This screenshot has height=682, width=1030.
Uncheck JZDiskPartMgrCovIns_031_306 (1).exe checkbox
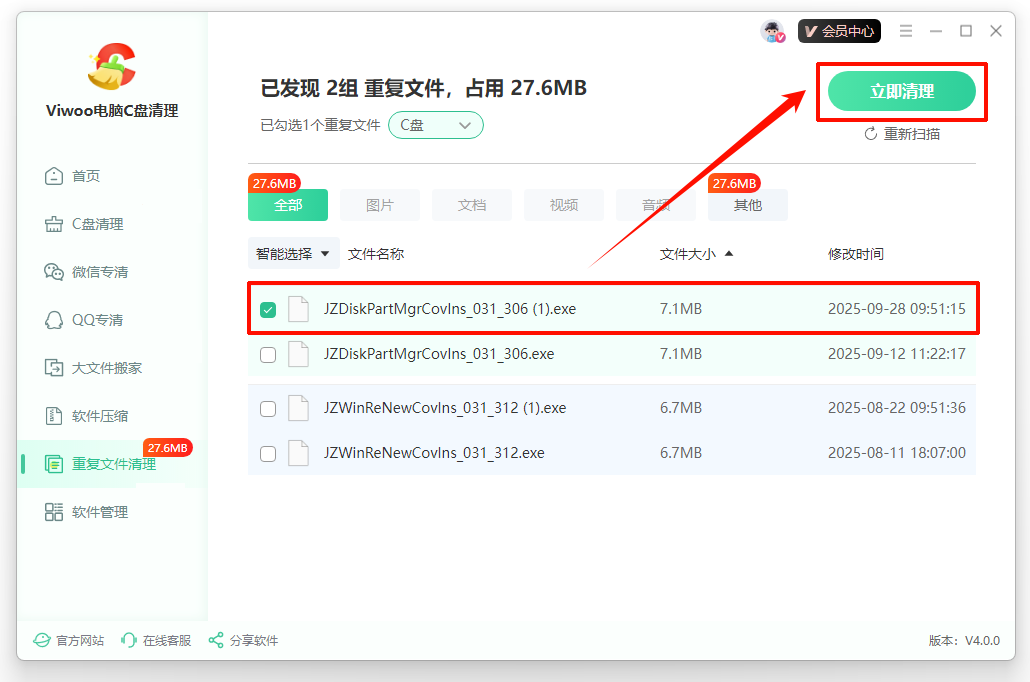click(x=268, y=310)
